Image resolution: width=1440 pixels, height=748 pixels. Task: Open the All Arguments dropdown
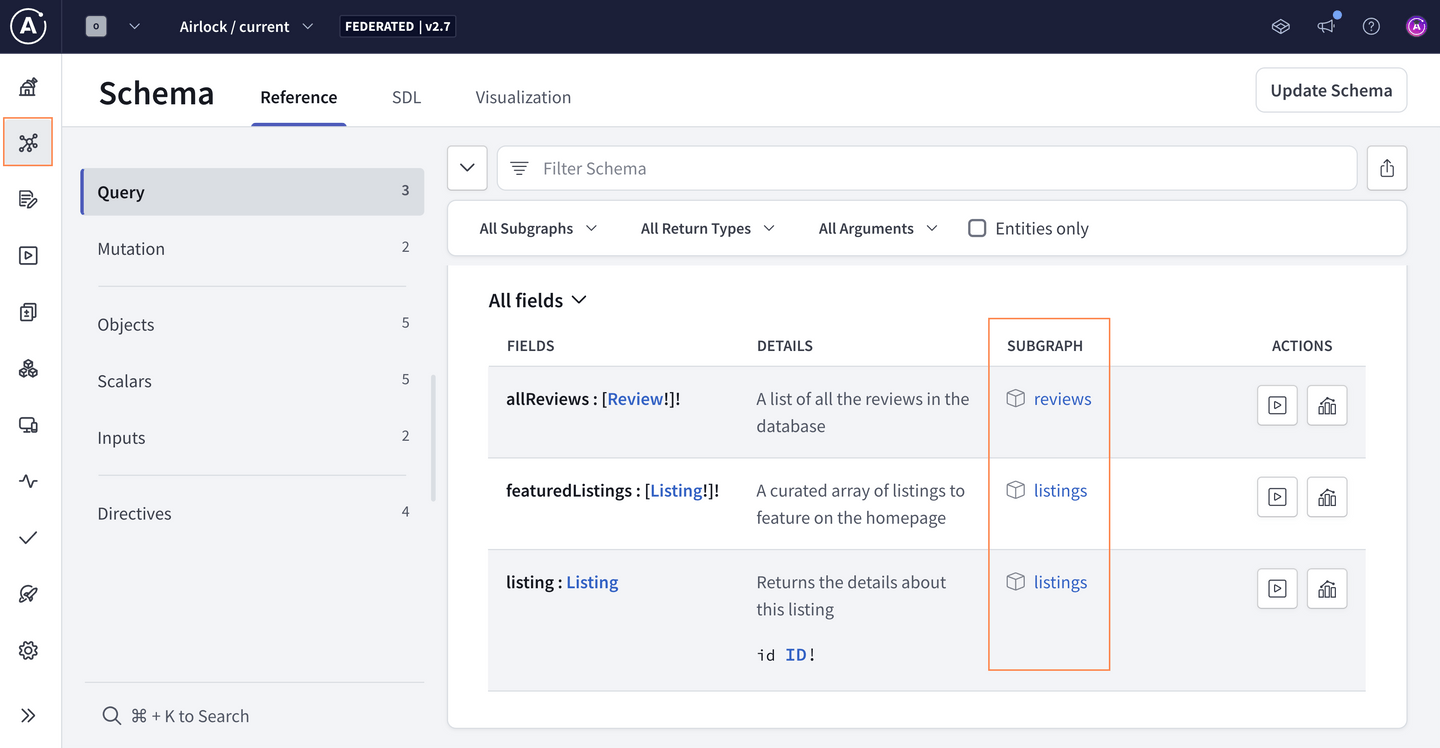click(x=877, y=228)
